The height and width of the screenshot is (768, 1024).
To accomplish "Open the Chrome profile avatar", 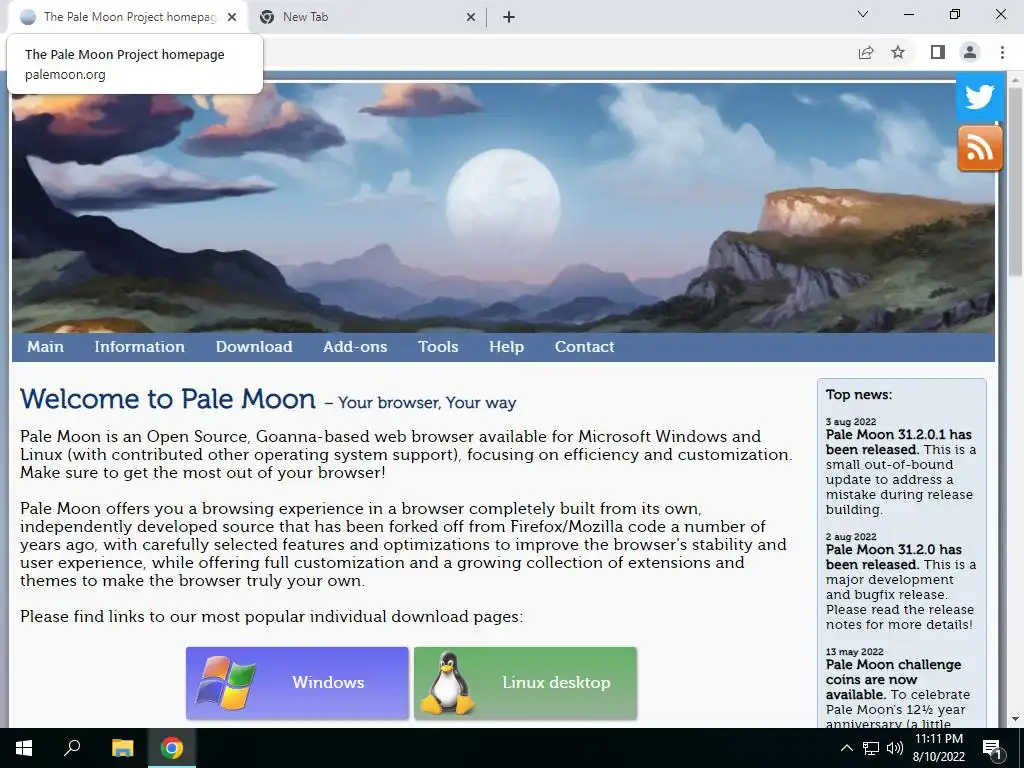I will click(970, 52).
